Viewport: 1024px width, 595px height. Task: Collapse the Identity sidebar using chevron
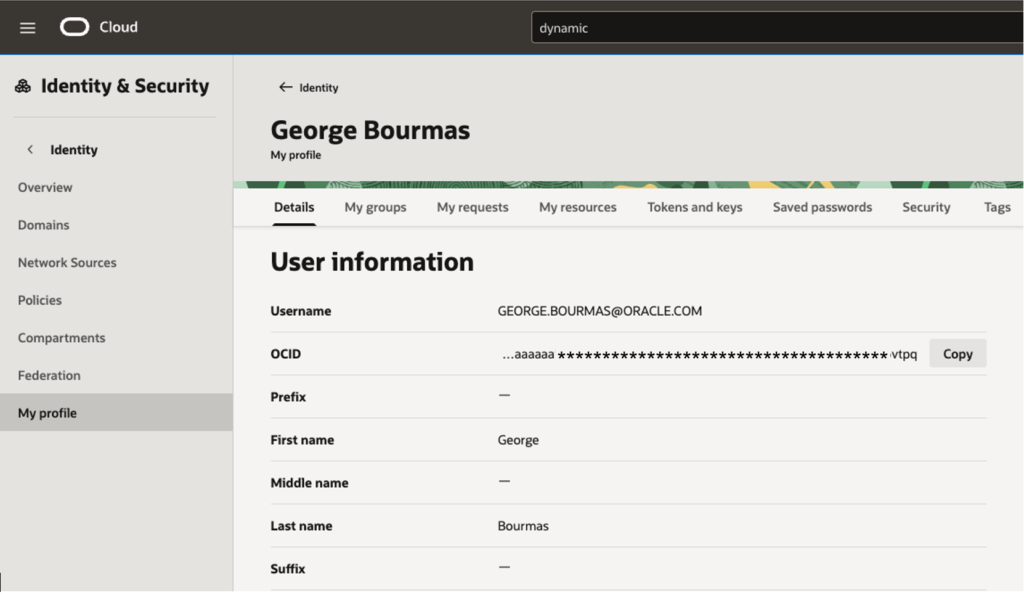pos(30,150)
